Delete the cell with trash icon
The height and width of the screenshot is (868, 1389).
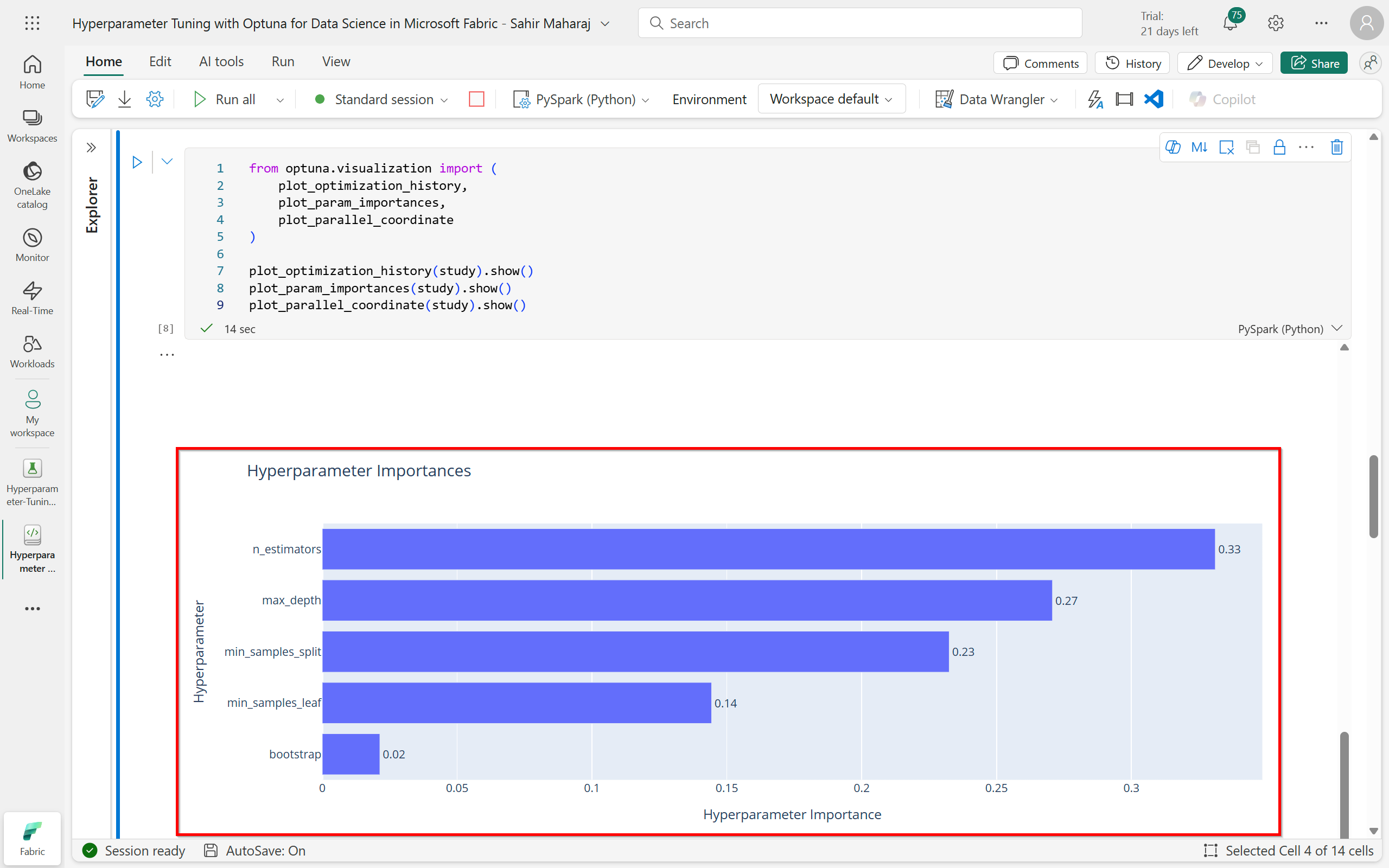tap(1337, 148)
